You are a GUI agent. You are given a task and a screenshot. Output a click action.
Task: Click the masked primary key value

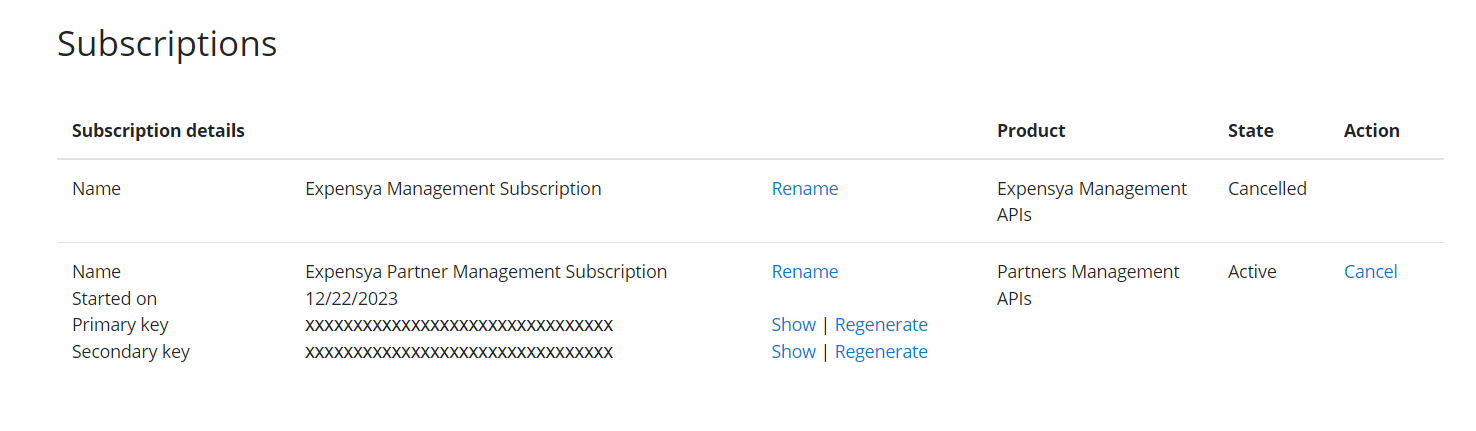coord(459,325)
